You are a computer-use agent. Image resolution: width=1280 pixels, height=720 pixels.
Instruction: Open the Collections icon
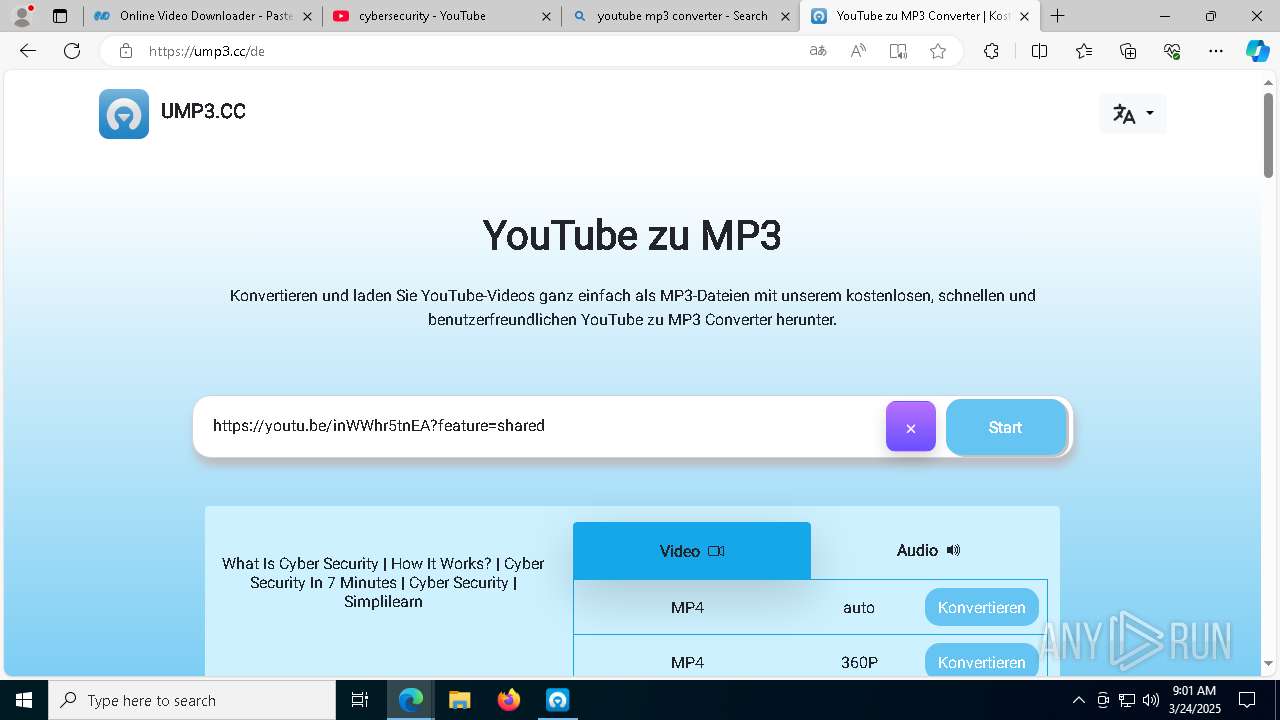tap(1128, 51)
